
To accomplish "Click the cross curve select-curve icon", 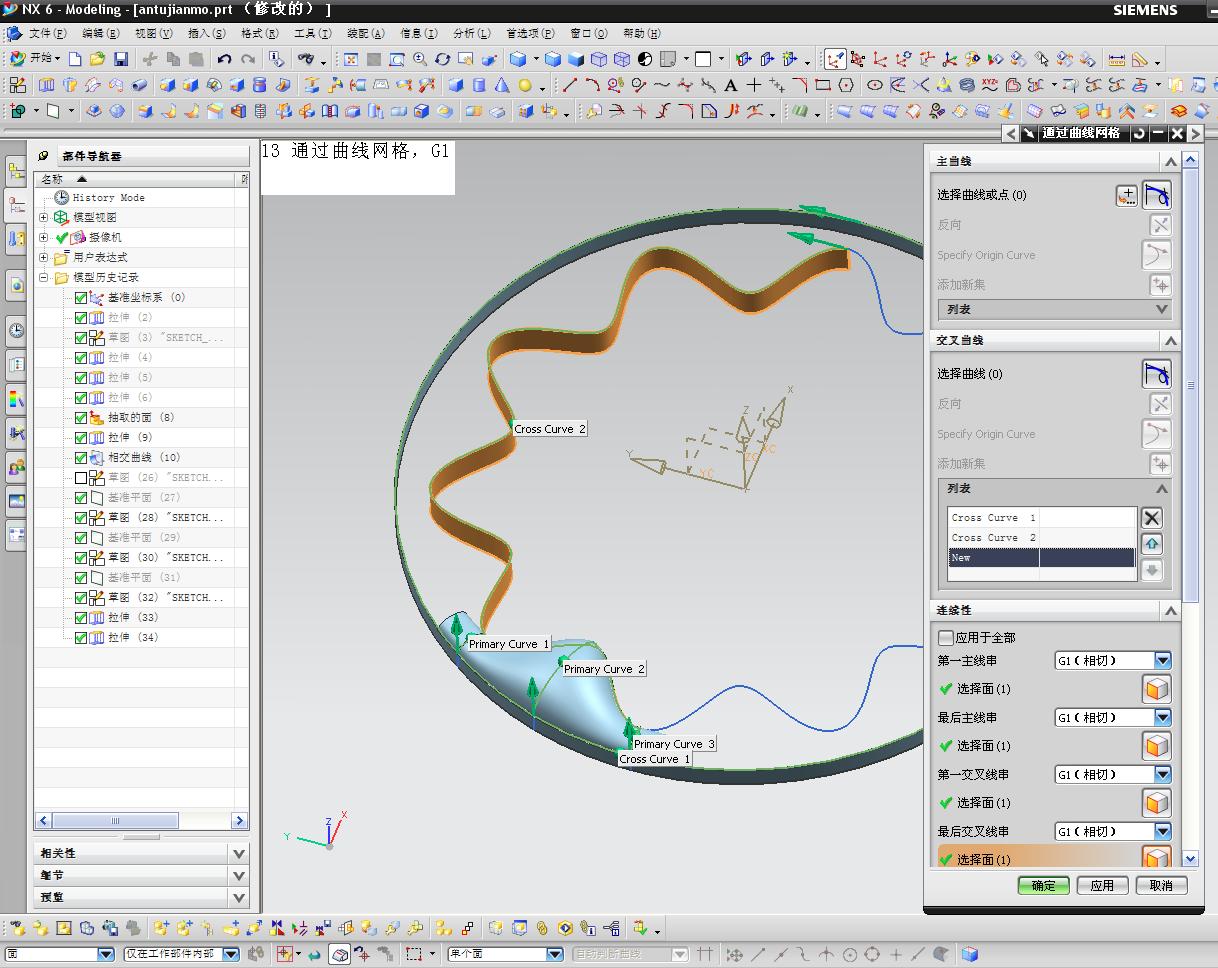I will click(1157, 374).
